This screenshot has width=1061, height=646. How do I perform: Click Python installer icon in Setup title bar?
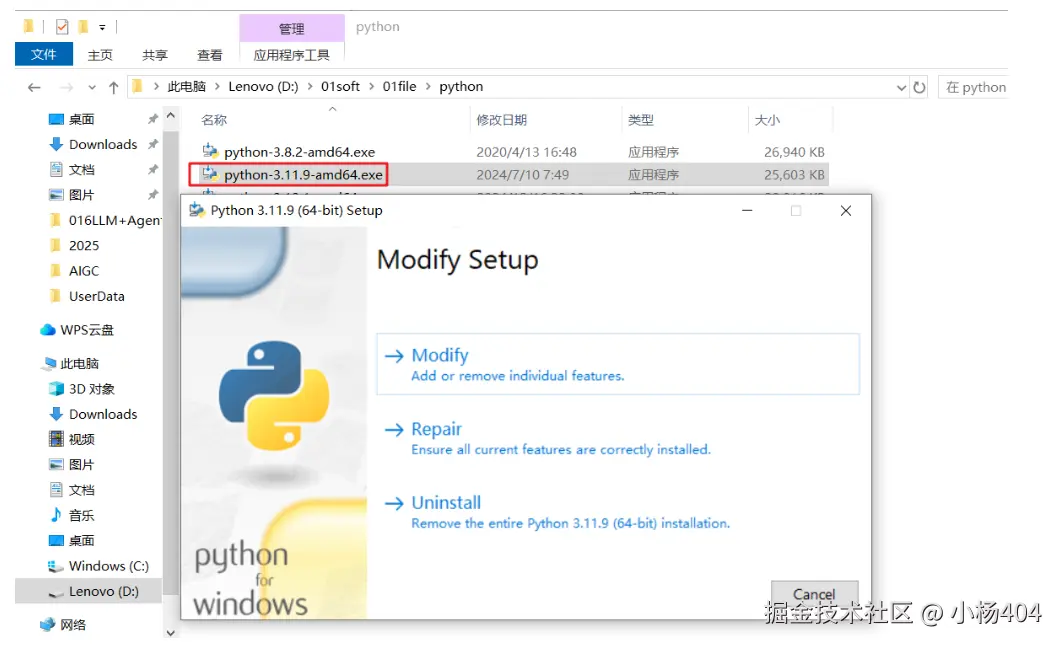point(196,210)
